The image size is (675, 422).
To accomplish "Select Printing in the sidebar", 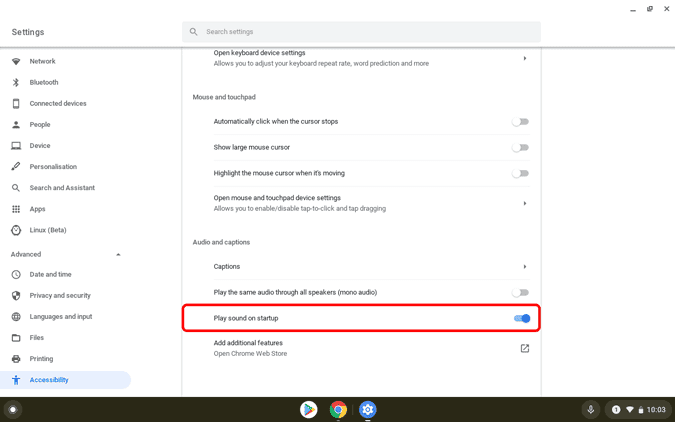I will pyautogui.click(x=41, y=359).
